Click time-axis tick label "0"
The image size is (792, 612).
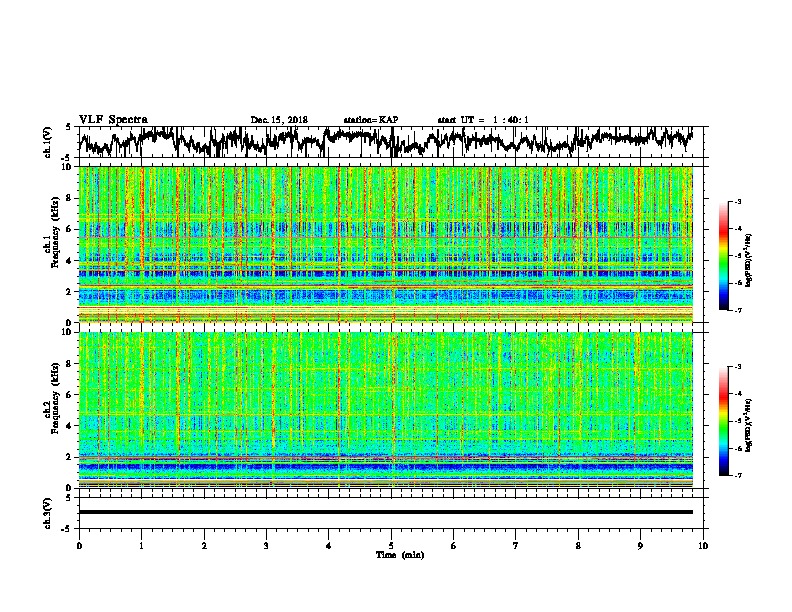click(x=79, y=546)
